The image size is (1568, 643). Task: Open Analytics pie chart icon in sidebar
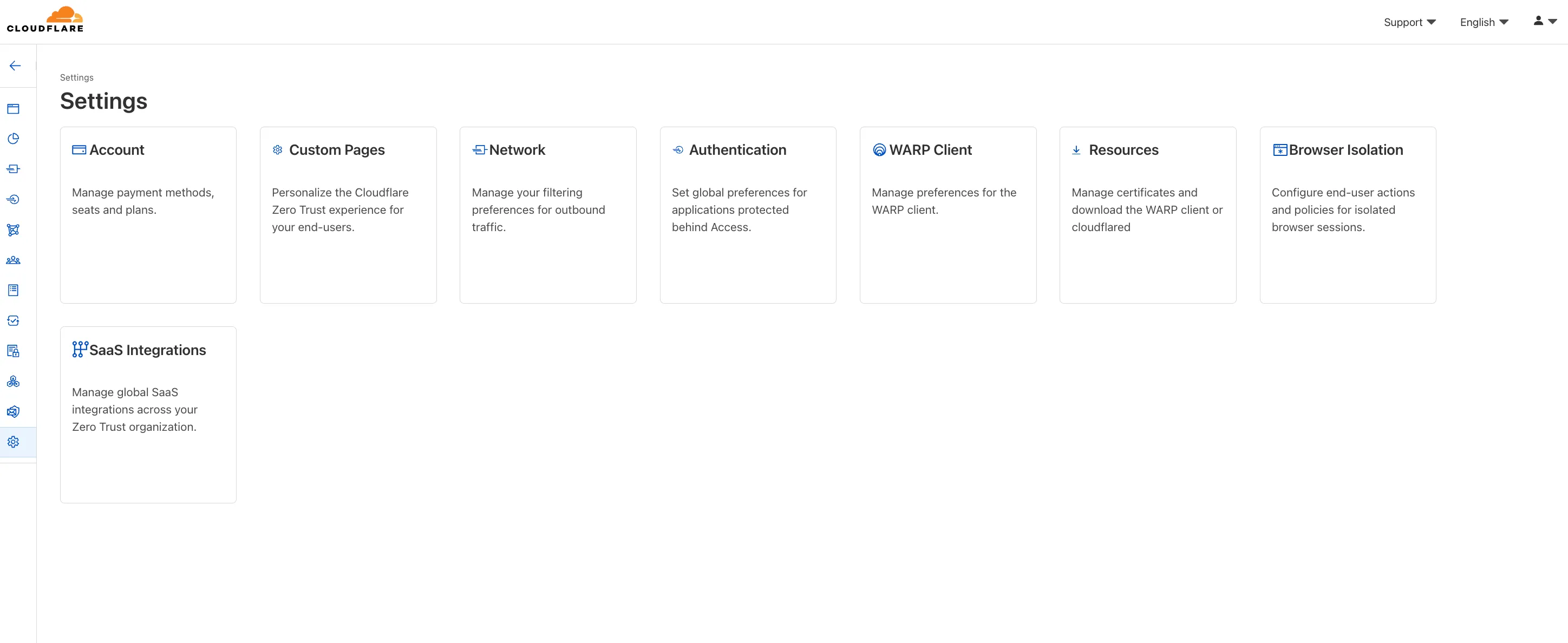coord(14,139)
